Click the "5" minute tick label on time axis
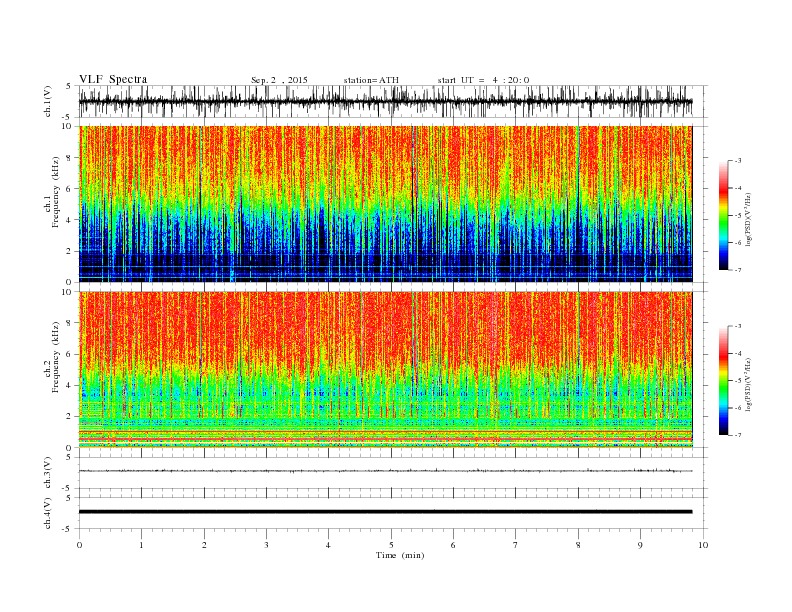This screenshot has height=612, width=792. coord(391,545)
